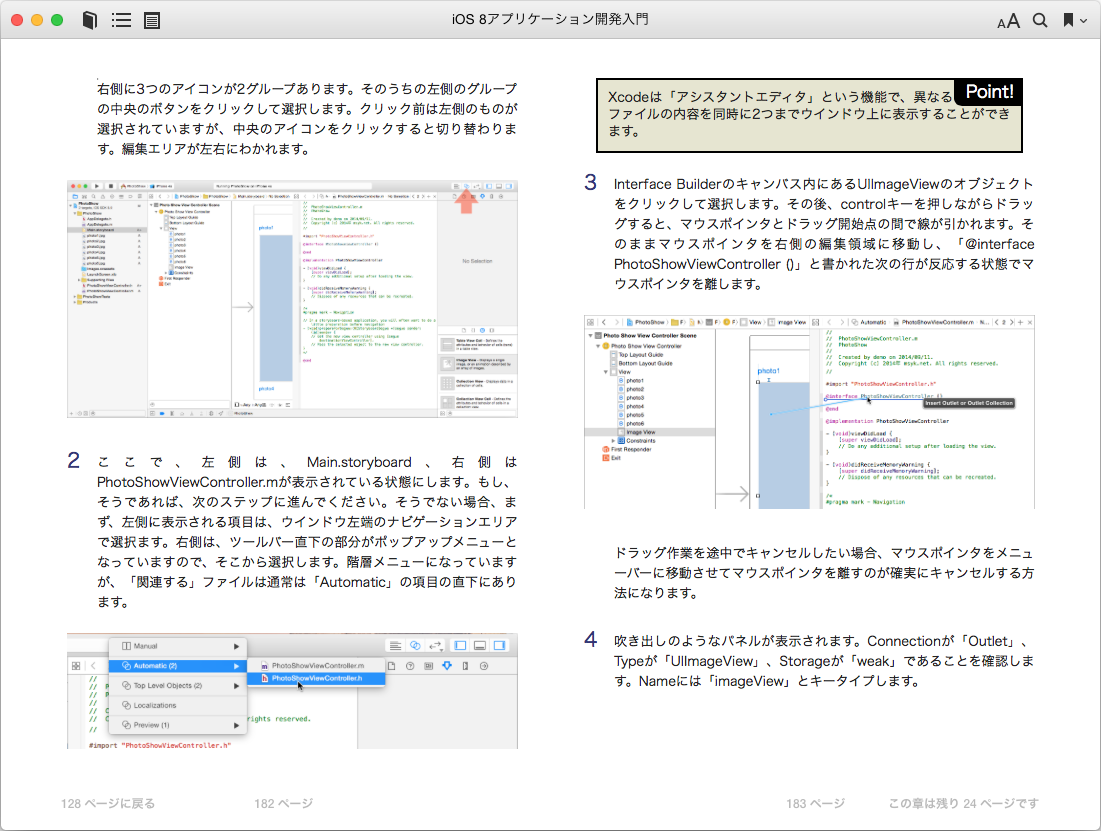Click the 182 ページ page indicator
1101x831 pixels.
point(283,803)
